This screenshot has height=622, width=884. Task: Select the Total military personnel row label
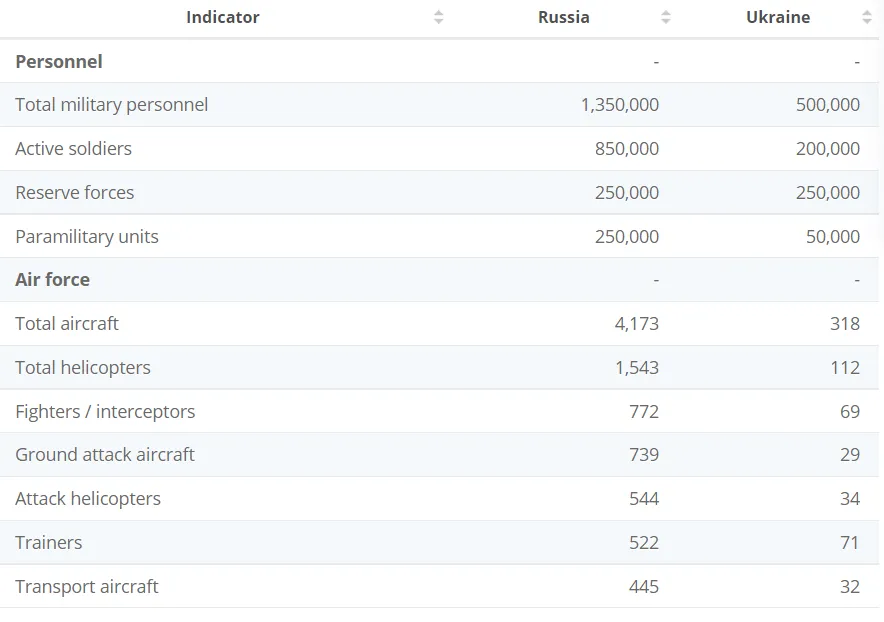(x=111, y=105)
